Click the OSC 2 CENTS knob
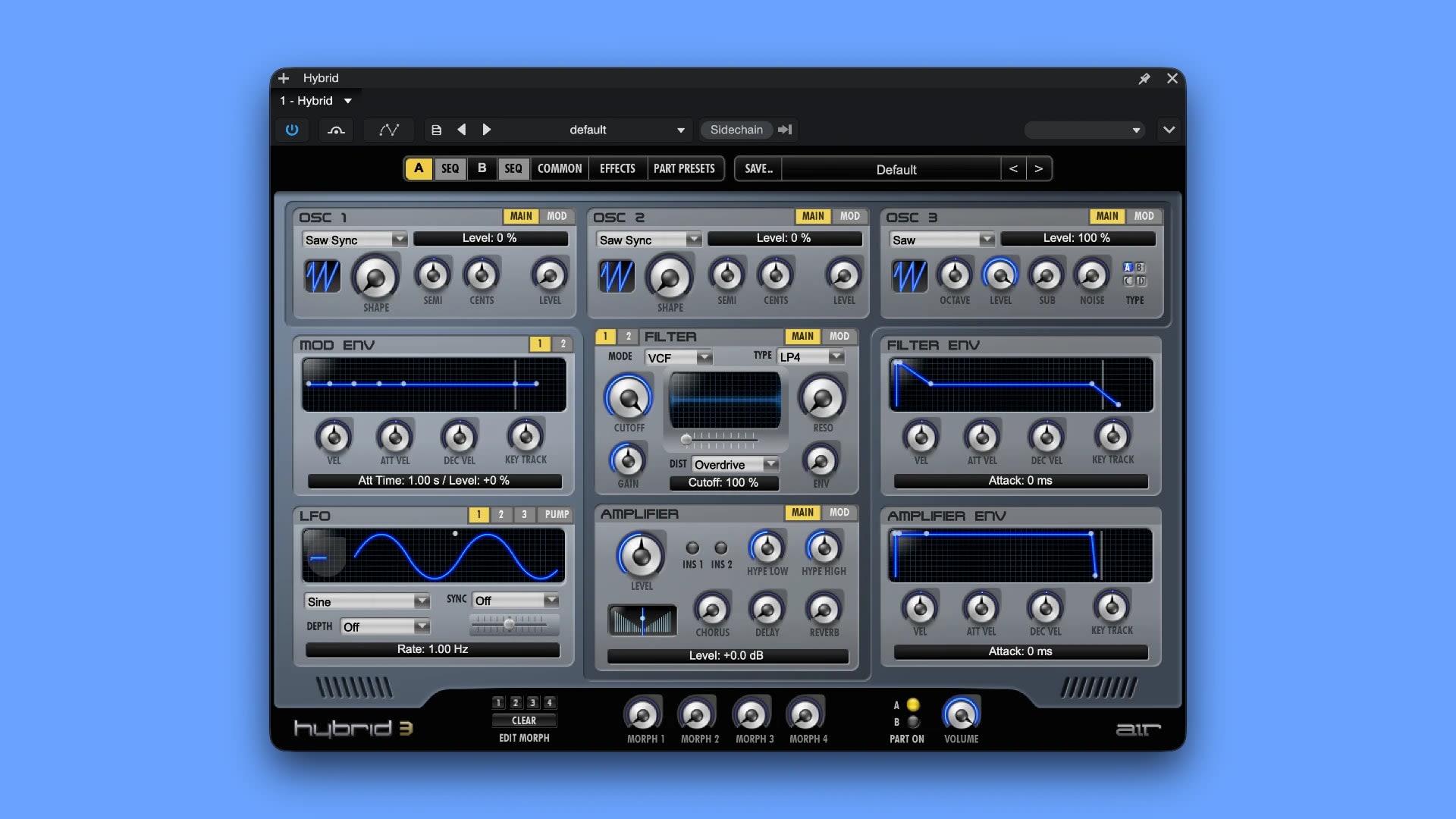1456x819 pixels. point(776,275)
